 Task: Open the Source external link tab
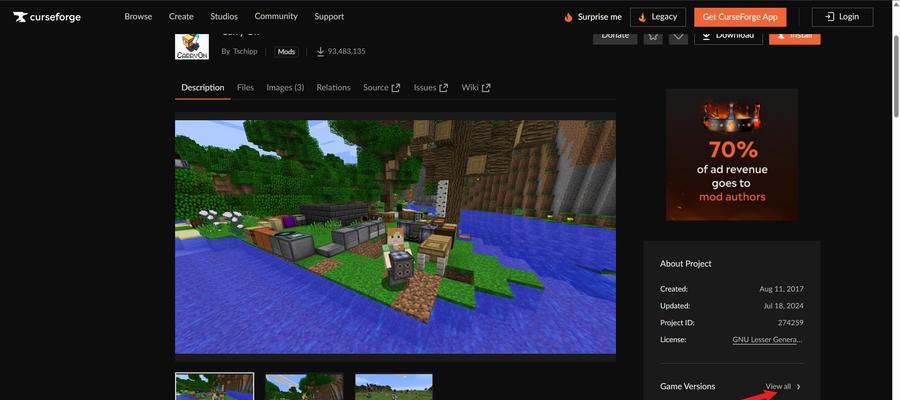[x=382, y=88]
